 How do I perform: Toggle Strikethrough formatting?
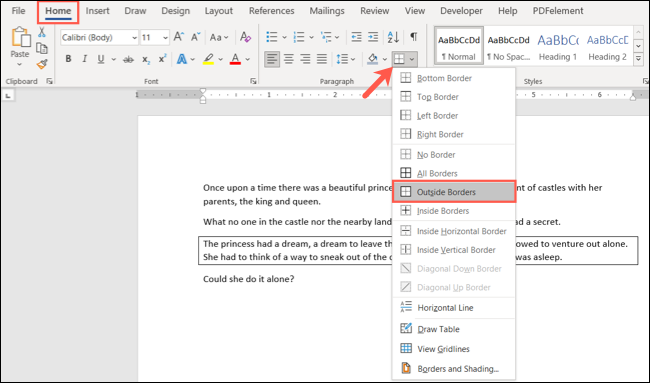click(x=128, y=60)
